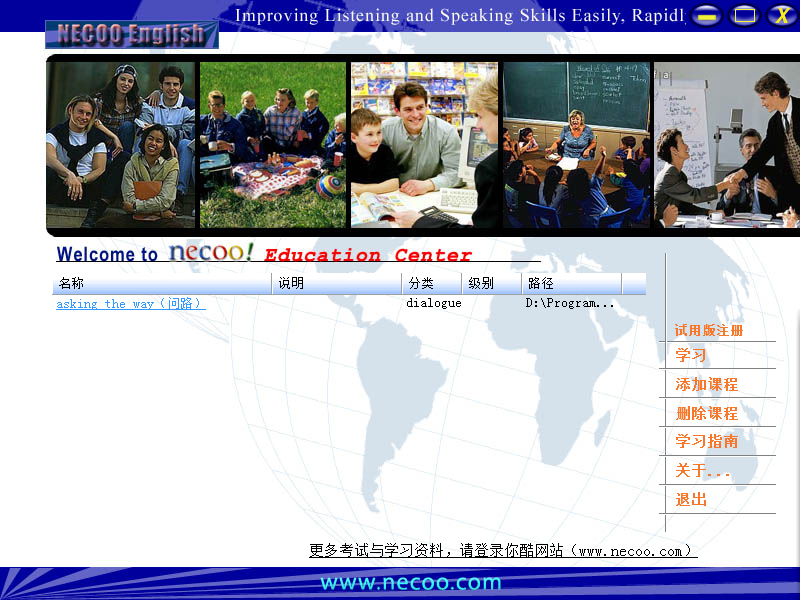Click the NECOO English logo

point(132,35)
